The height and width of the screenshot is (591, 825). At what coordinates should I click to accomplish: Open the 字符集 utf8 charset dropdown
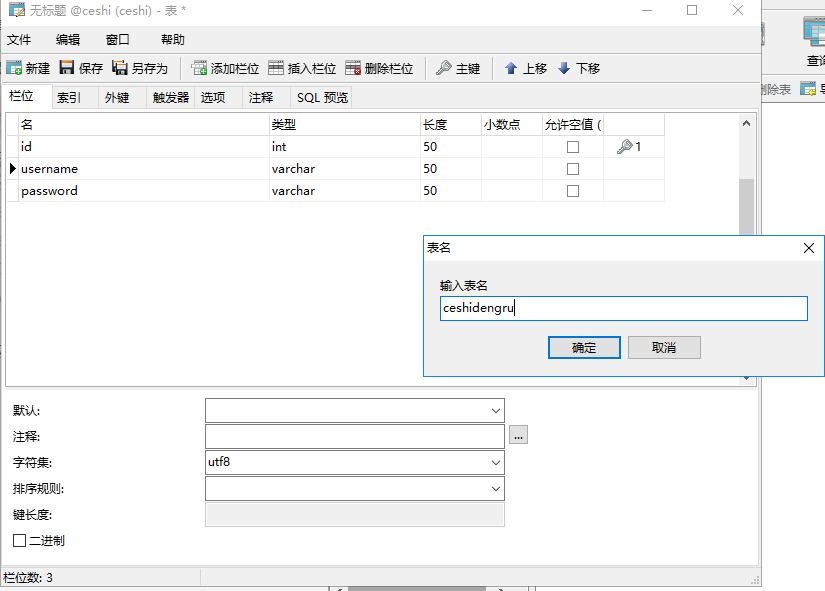tap(496, 463)
